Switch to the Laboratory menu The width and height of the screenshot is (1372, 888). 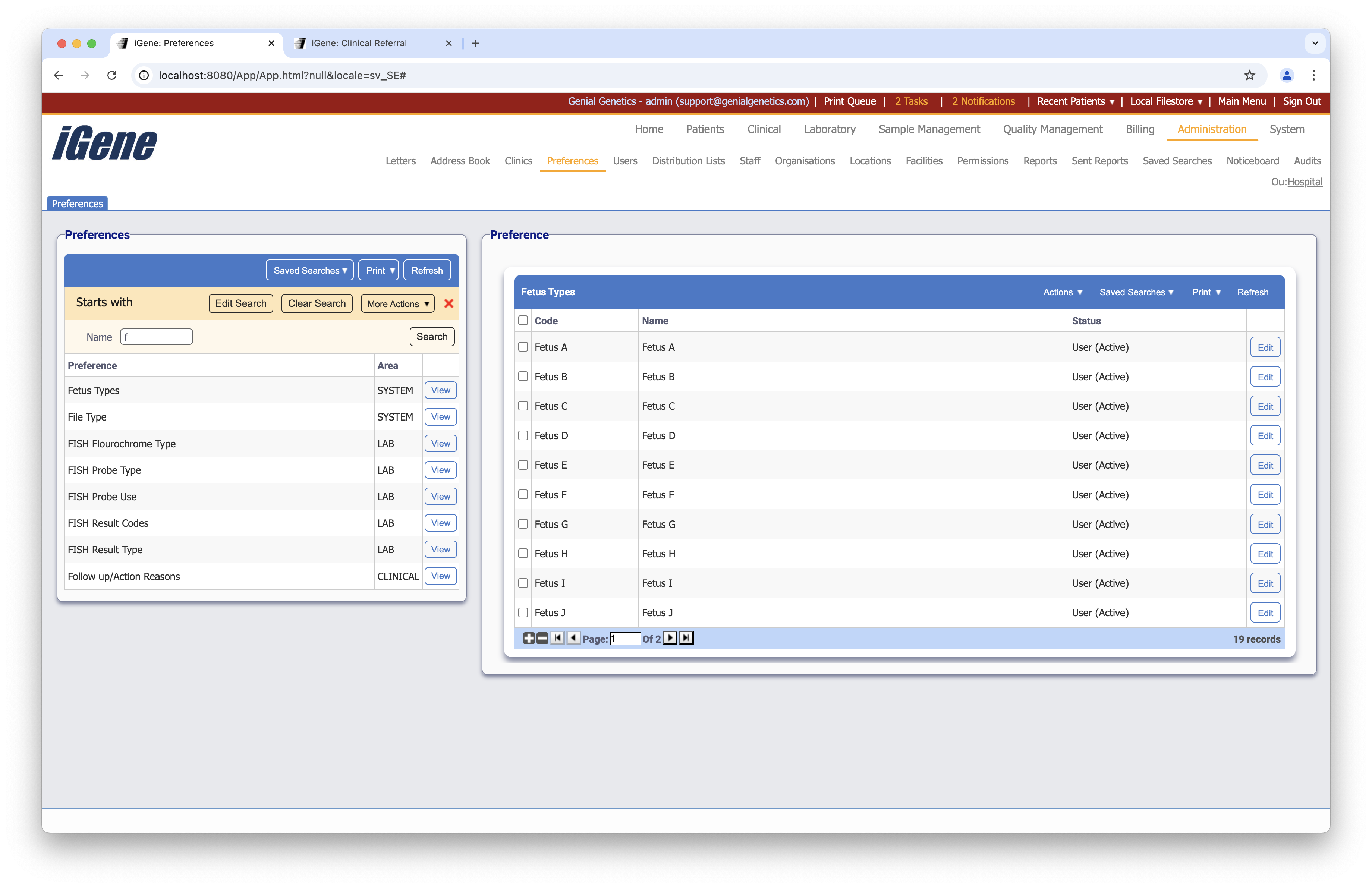coord(829,130)
